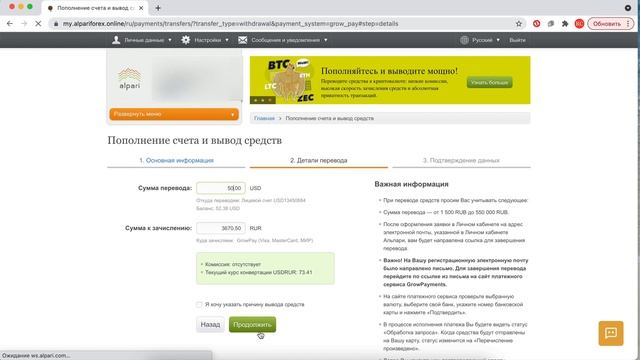Open the Chrome three-dot menu

pos(629,24)
